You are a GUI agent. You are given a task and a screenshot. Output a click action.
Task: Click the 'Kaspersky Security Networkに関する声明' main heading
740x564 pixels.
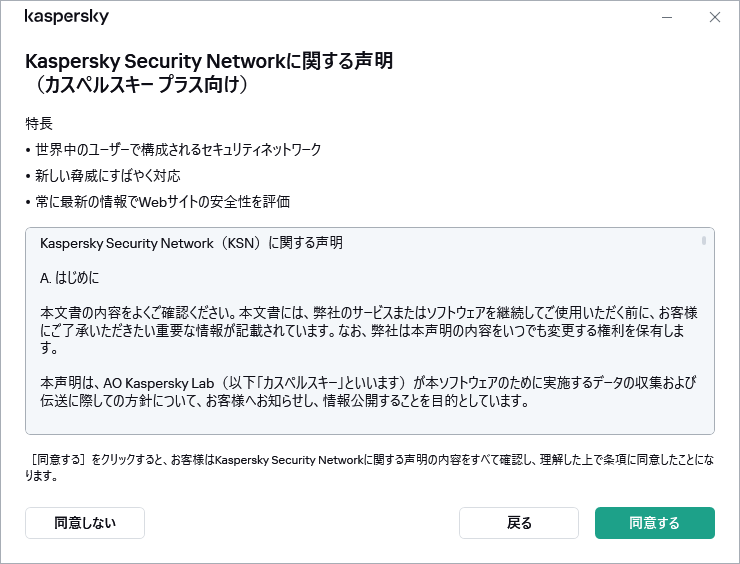point(208,61)
